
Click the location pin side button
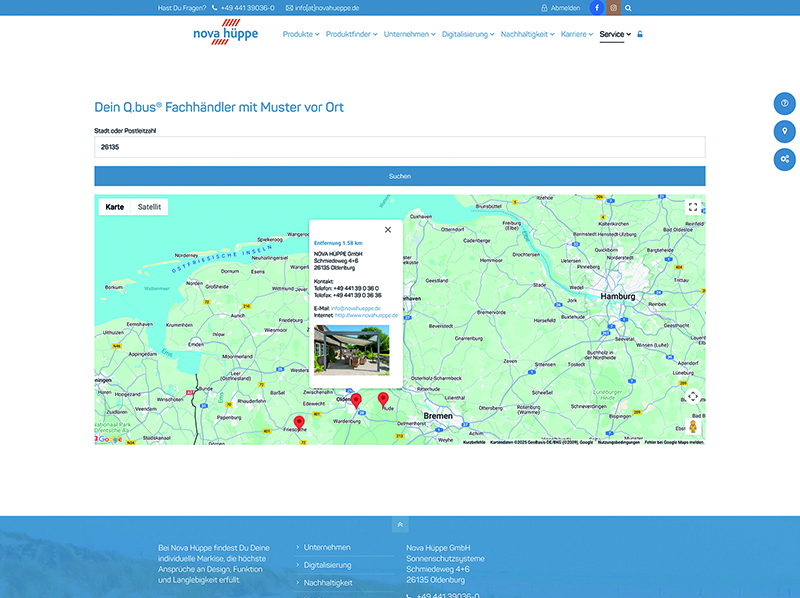click(x=785, y=131)
